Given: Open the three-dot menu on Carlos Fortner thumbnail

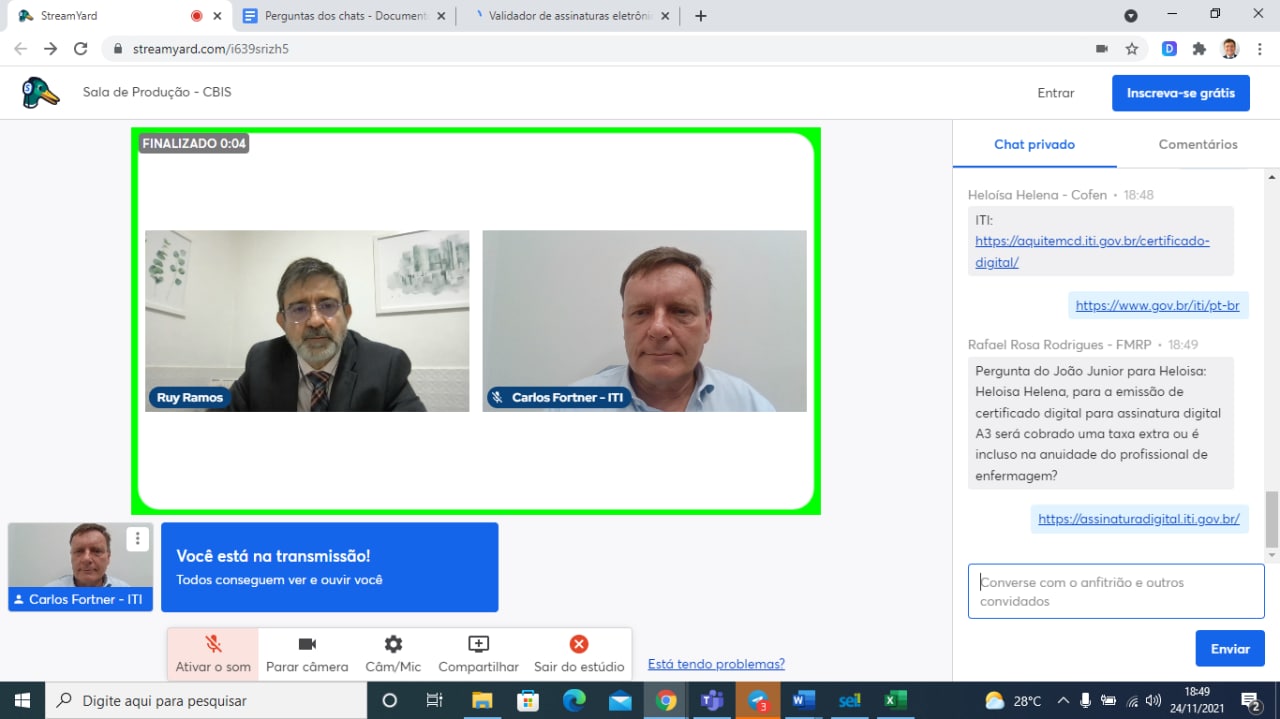Looking at the screenshot, I should (137, 538).
